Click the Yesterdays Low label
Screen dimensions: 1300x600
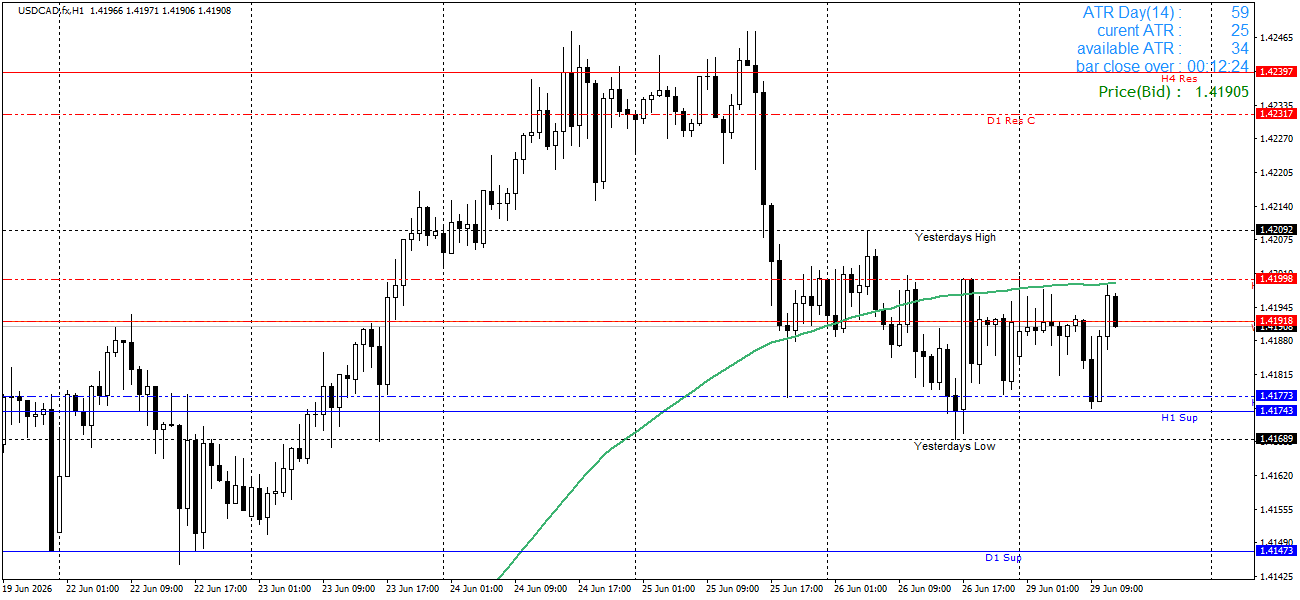954,446
